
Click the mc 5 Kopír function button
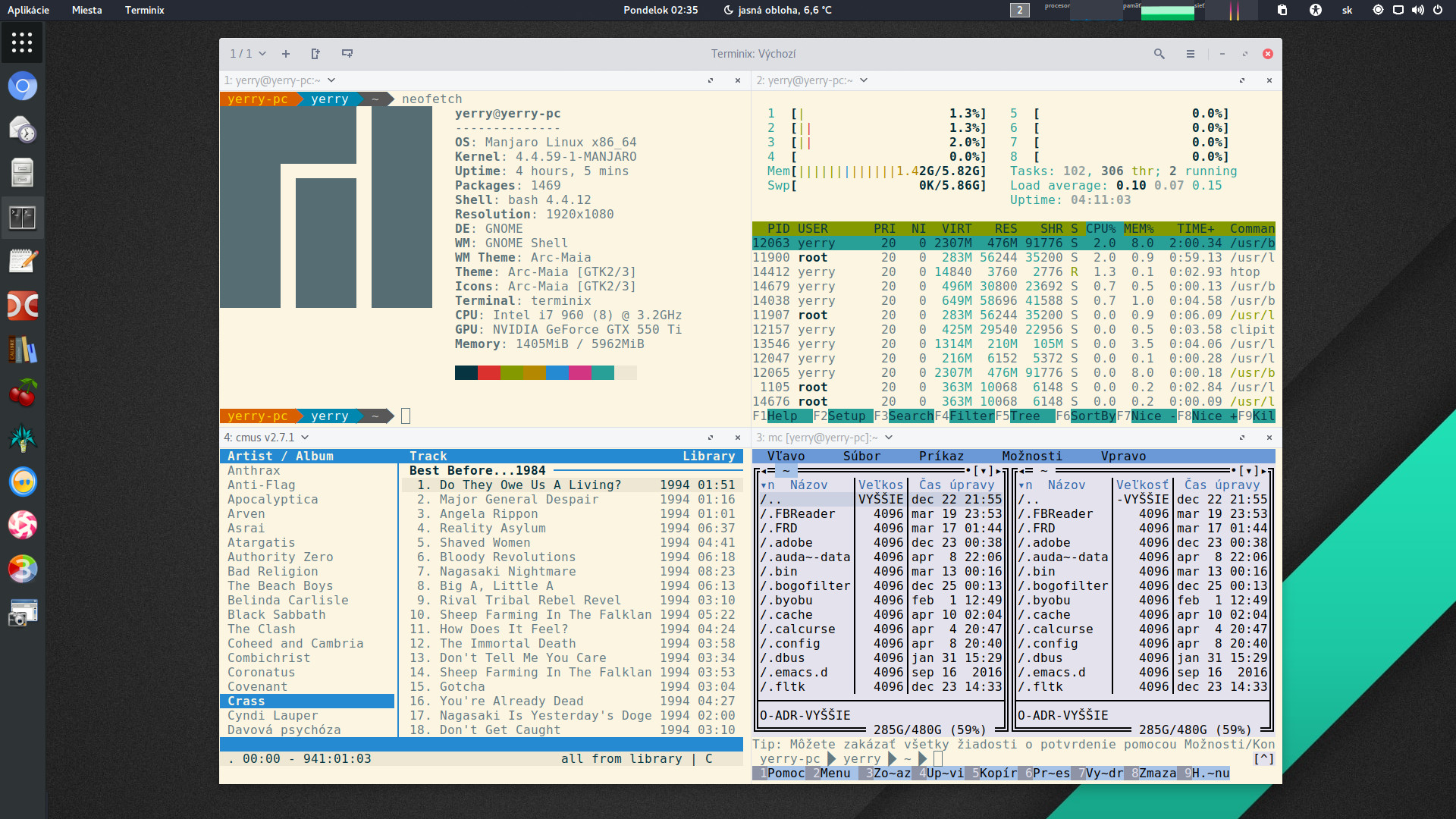coord(994,773)
